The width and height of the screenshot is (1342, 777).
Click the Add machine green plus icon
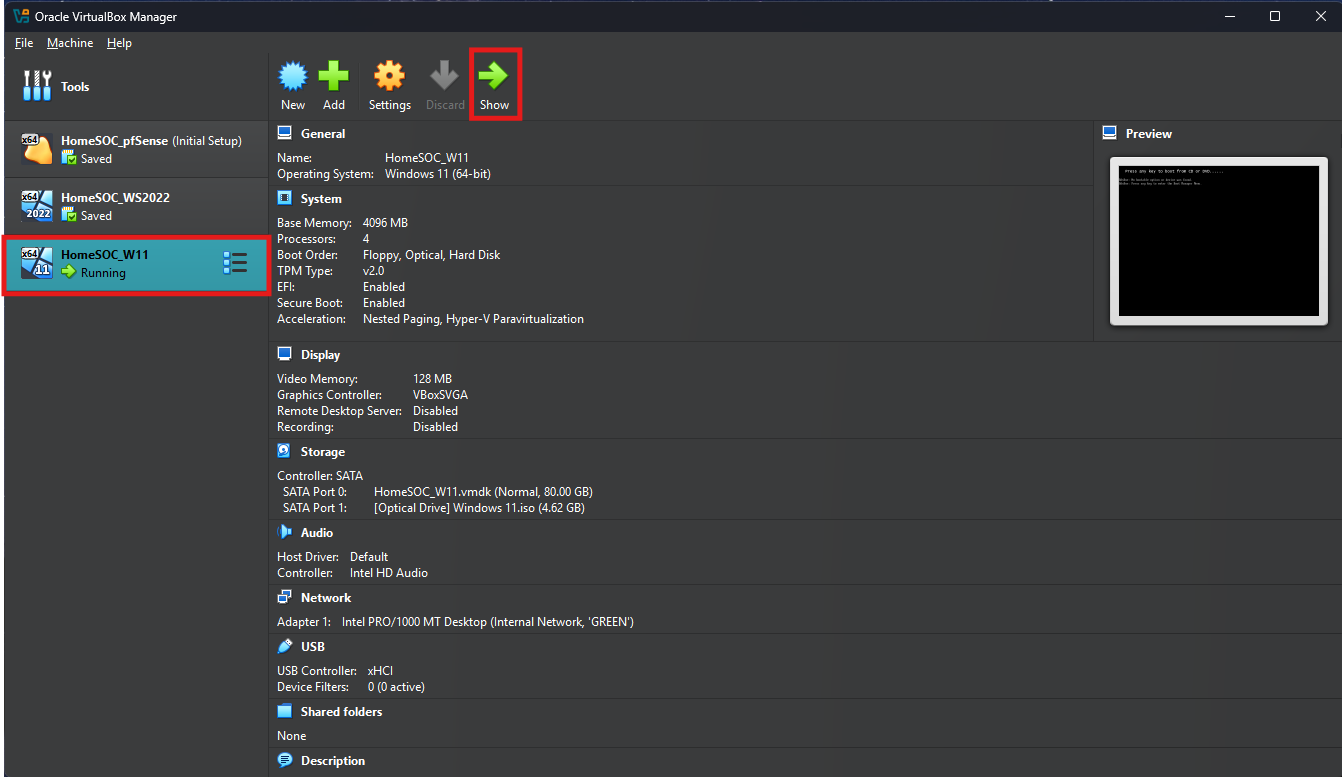point(334,77)
